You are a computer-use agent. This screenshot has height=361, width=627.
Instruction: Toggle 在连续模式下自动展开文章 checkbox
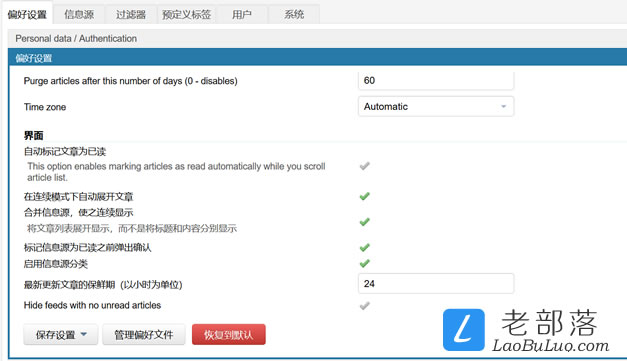tap(364, 196)
